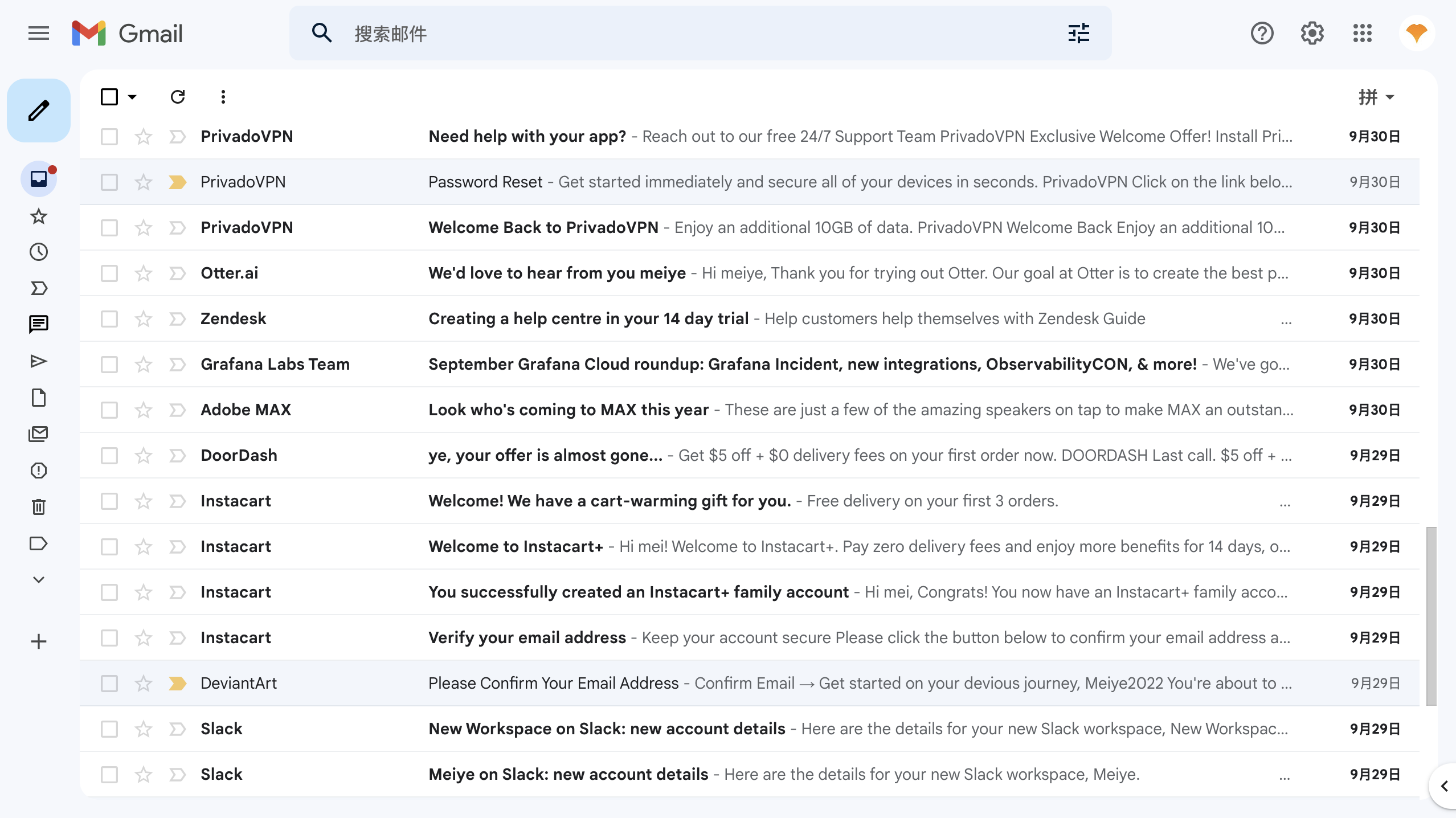Open the Settings gear
Screen dimensions: 1456x818
pos(1312,33)
